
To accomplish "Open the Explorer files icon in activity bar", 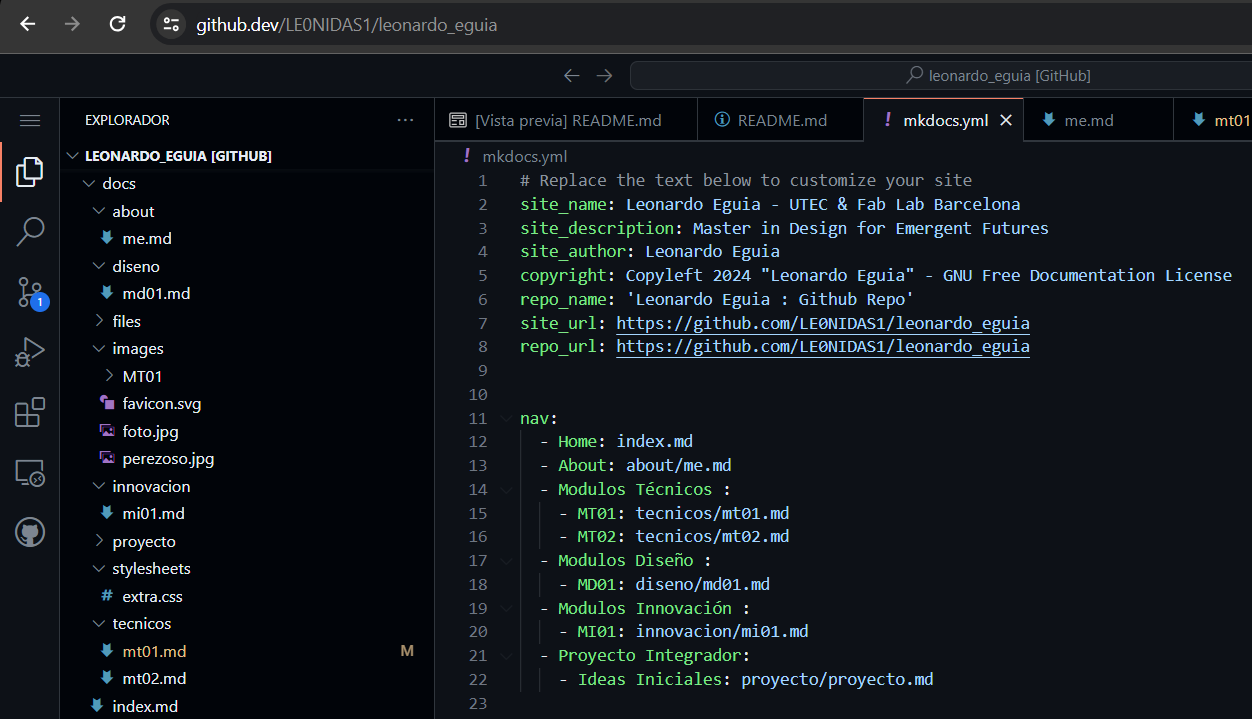I will (30, 172).
